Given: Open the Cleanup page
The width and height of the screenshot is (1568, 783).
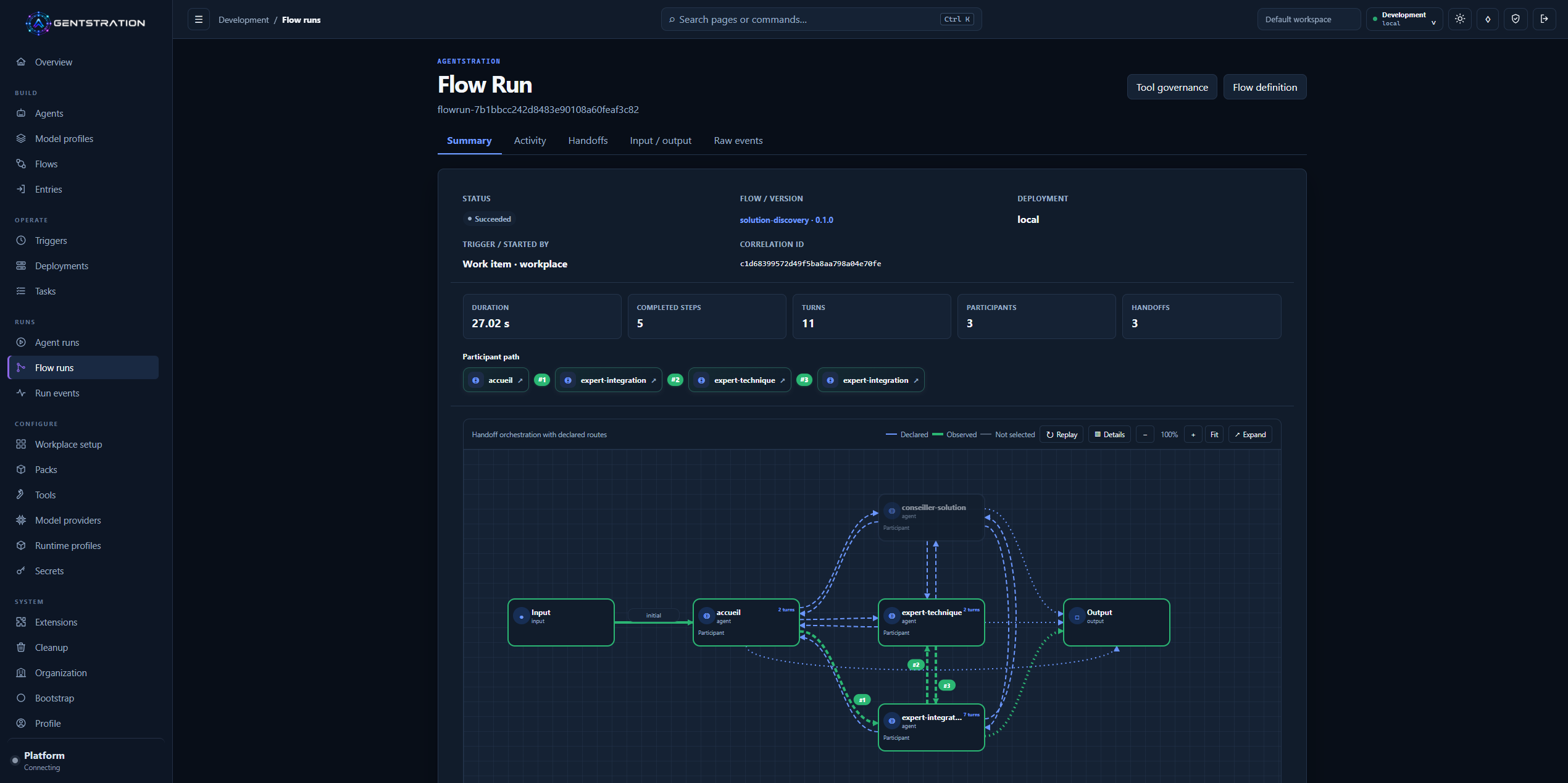Looking at the screenshot, I should click(83, 647).
